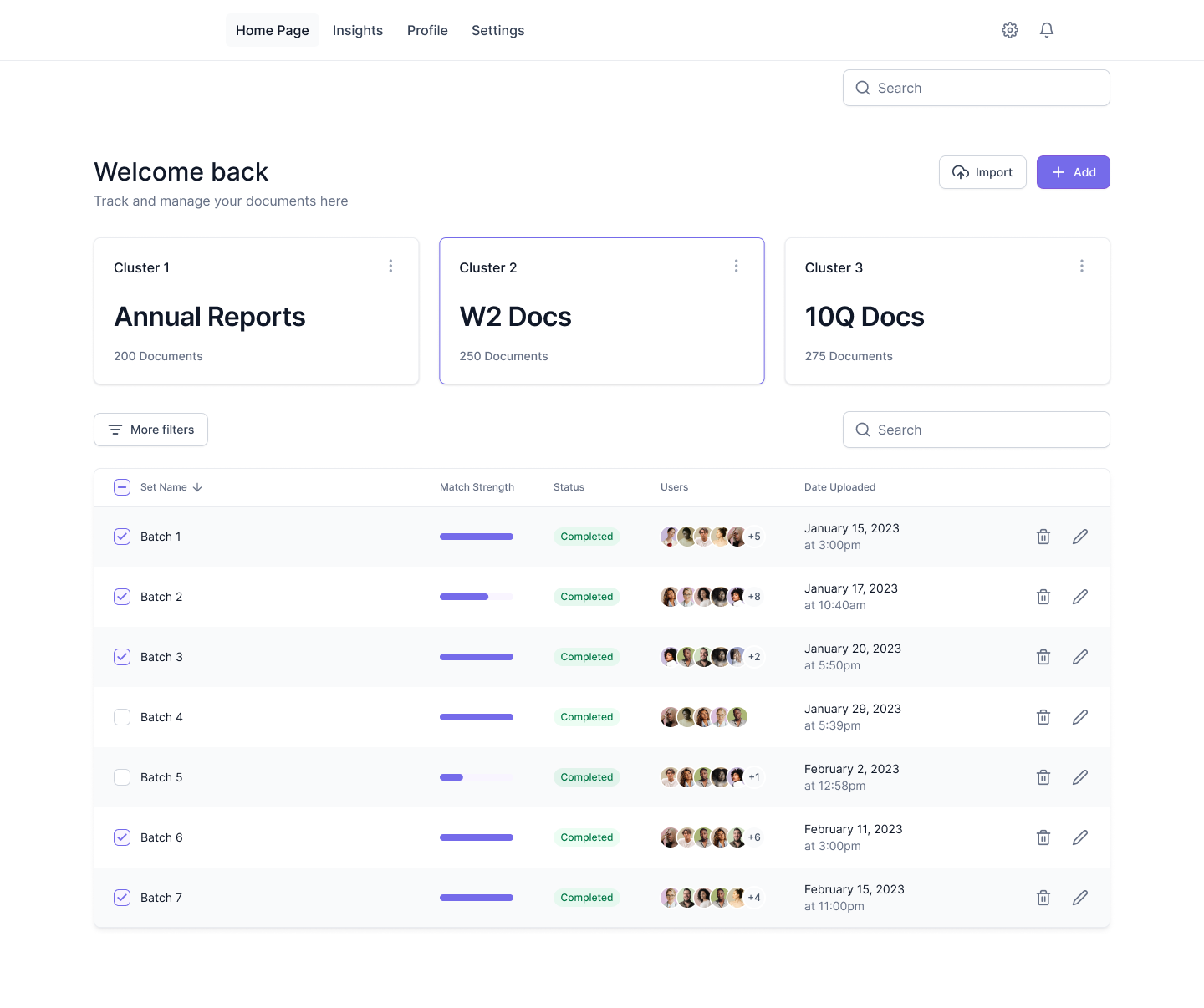Select the Annual Reports cluster card
1204x1008 pixels.
point(257,311)
